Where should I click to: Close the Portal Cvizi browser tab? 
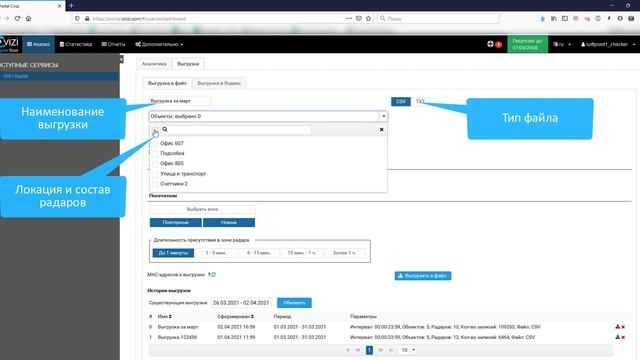59,6
